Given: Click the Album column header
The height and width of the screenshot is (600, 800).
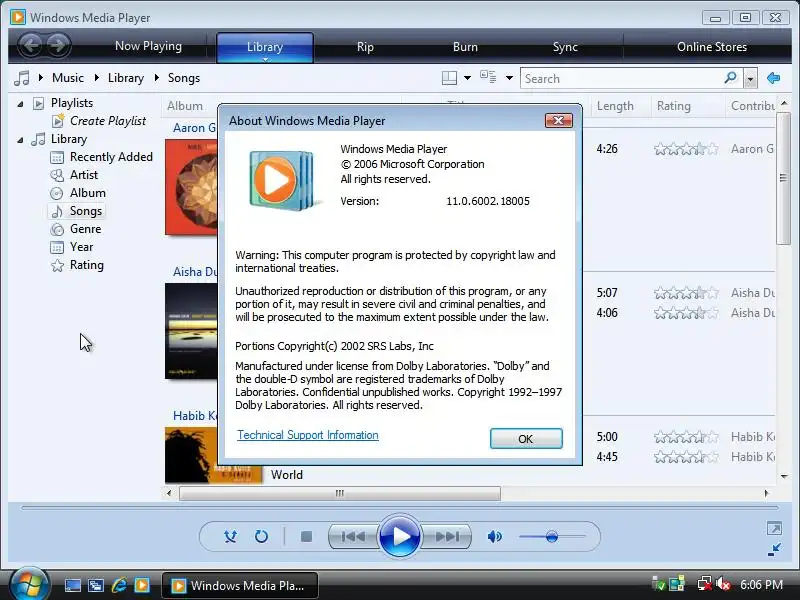Looking at the screenshot, I should [x=185, y=106].
